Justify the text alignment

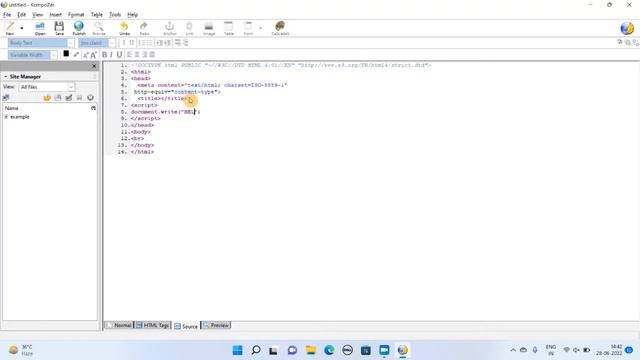coord(152,55)
